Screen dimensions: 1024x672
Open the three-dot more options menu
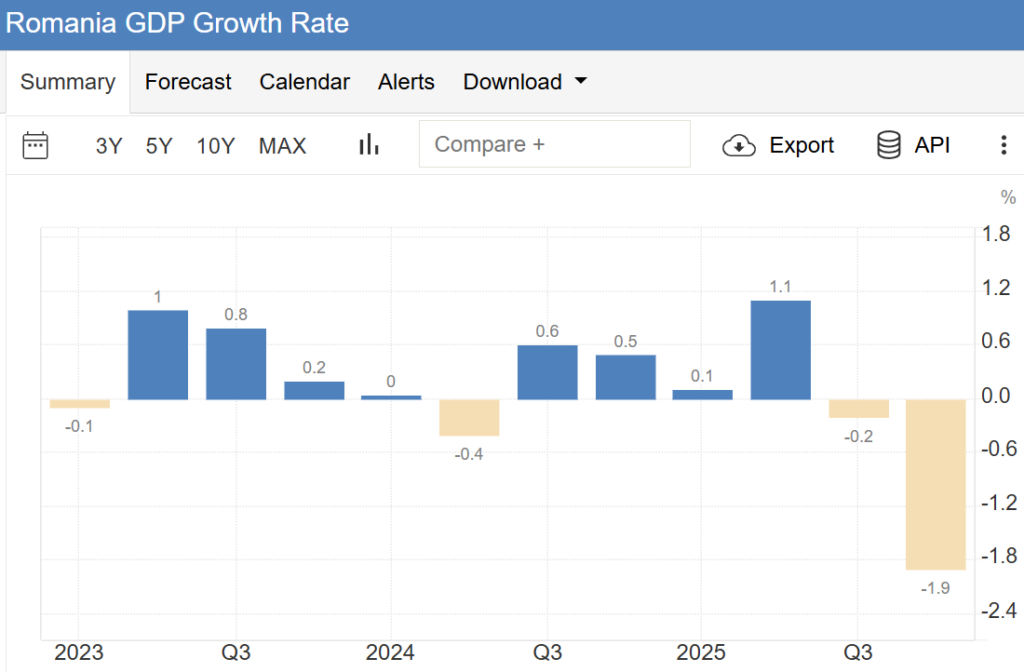[x=1003, y=146]
